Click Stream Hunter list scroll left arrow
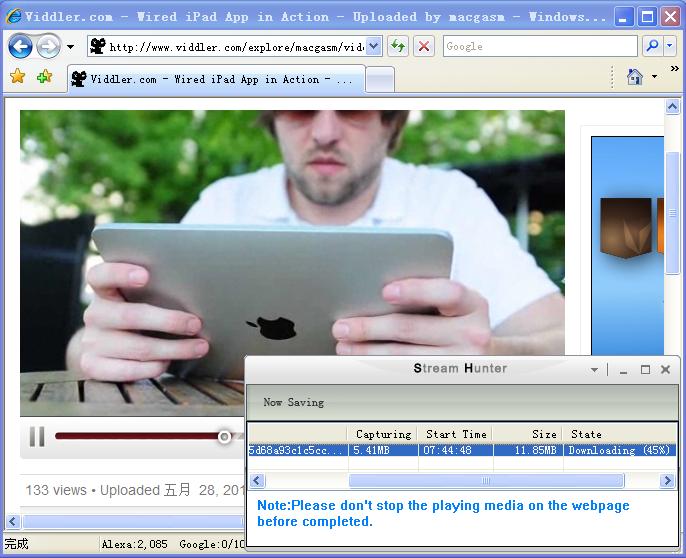The width and height of the screenshot is (686, 558). click(x=257, y=481)
